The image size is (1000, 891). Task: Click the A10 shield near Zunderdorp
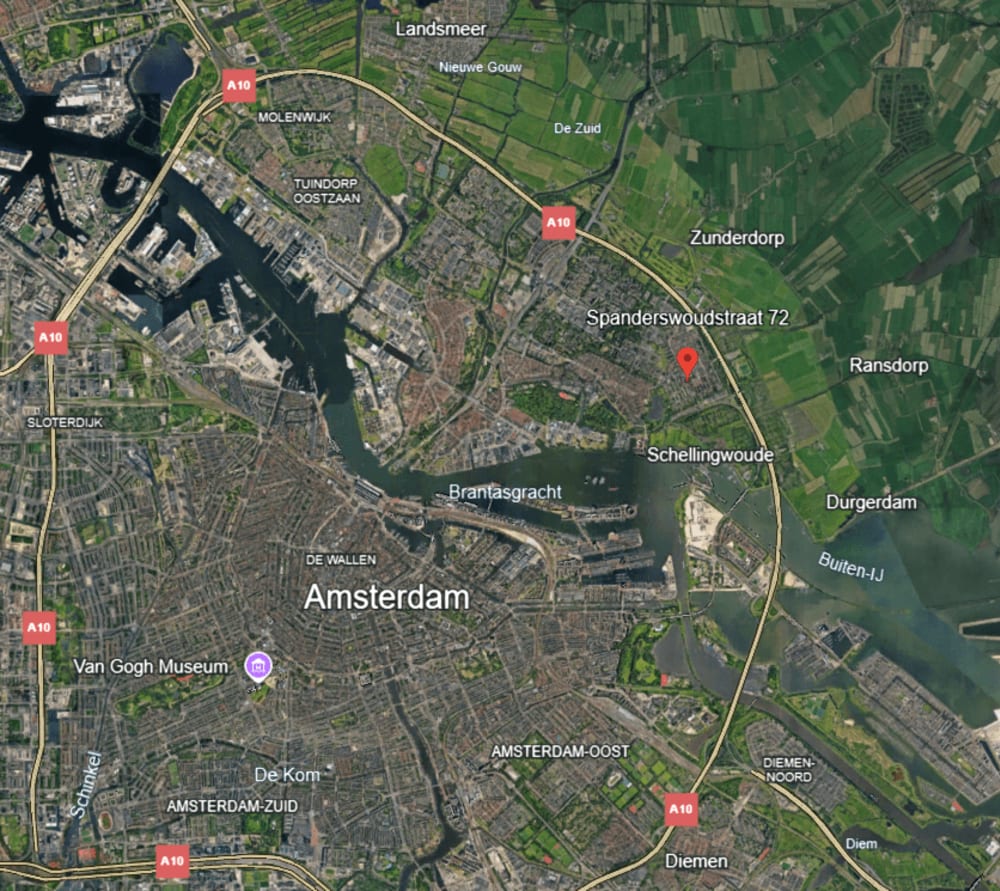pos(559,223)
